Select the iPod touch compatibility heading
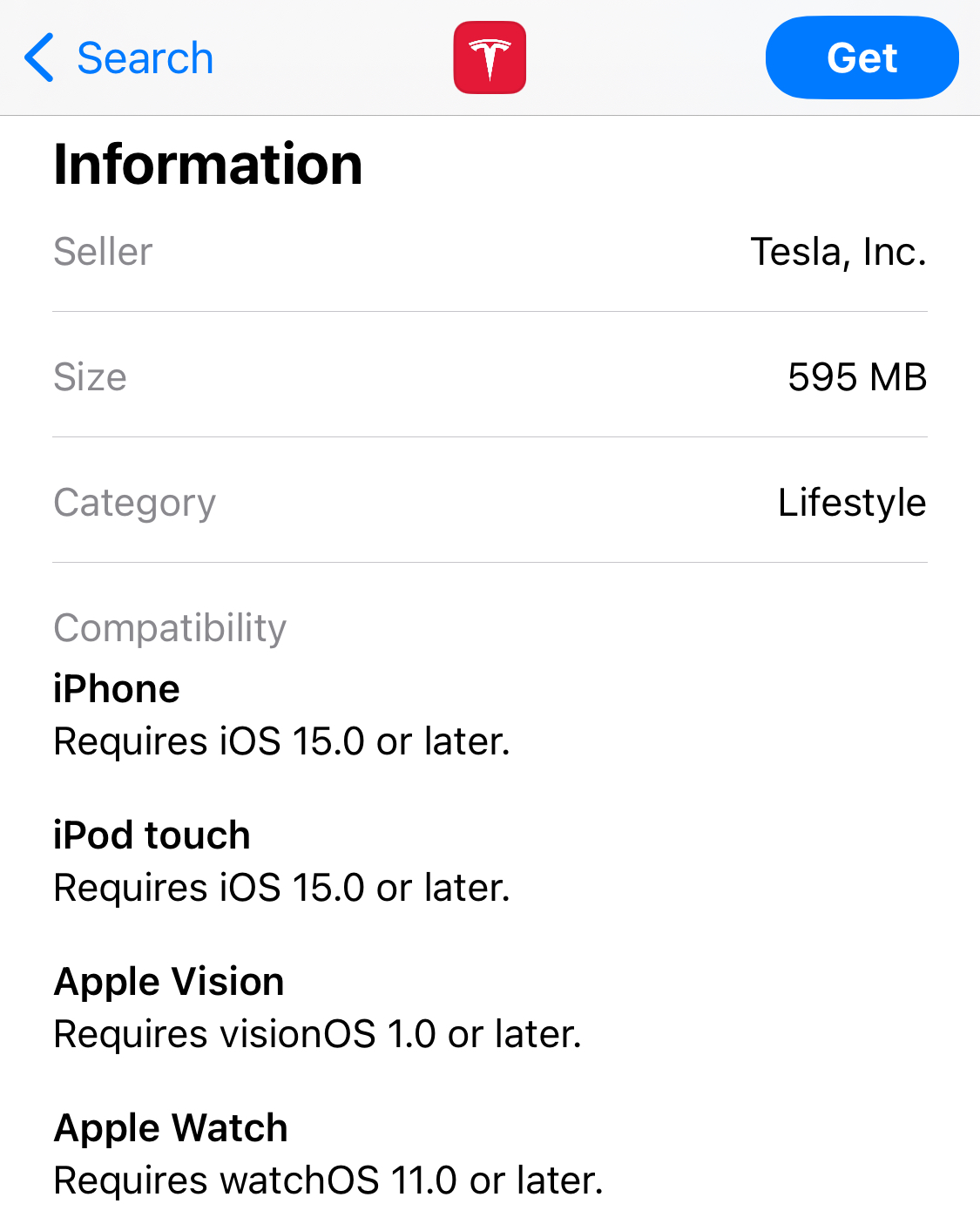The height and width of the screenshot is (1231, 980). pyautogui.click(x=152, y=835)
